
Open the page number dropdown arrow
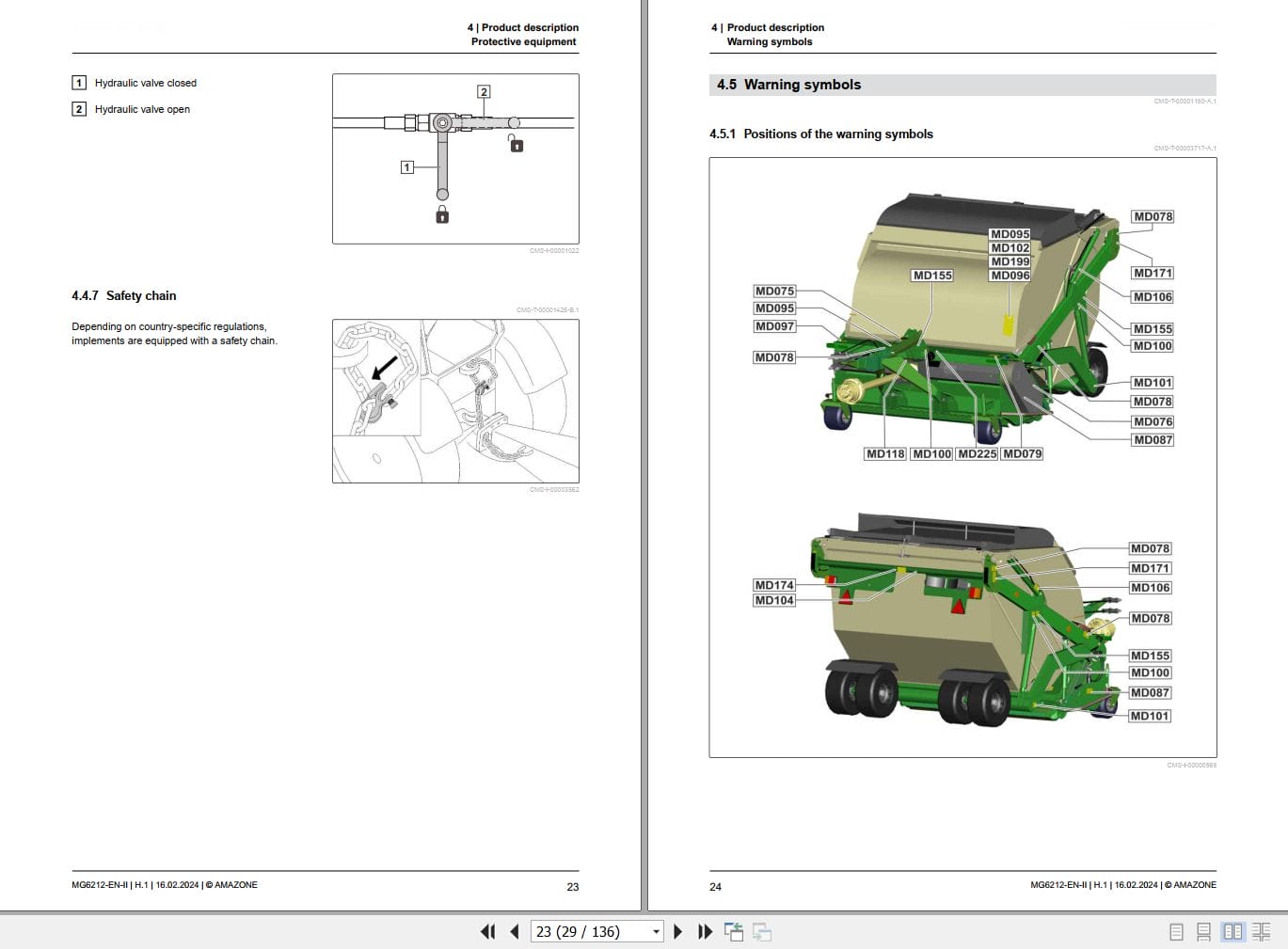tap(656, 932)
